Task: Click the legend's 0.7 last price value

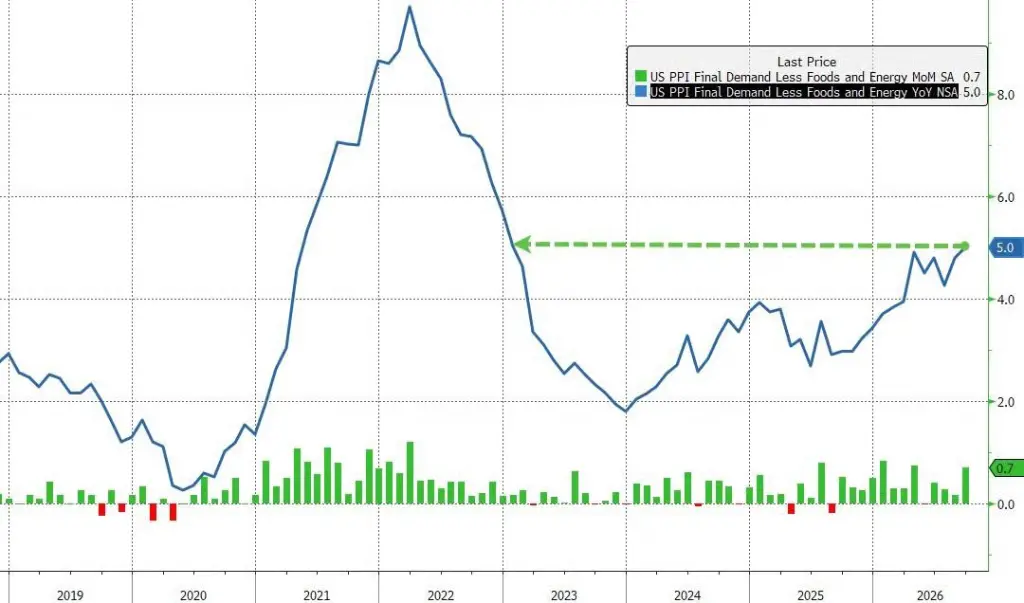Action: click(x=972, y=77)
